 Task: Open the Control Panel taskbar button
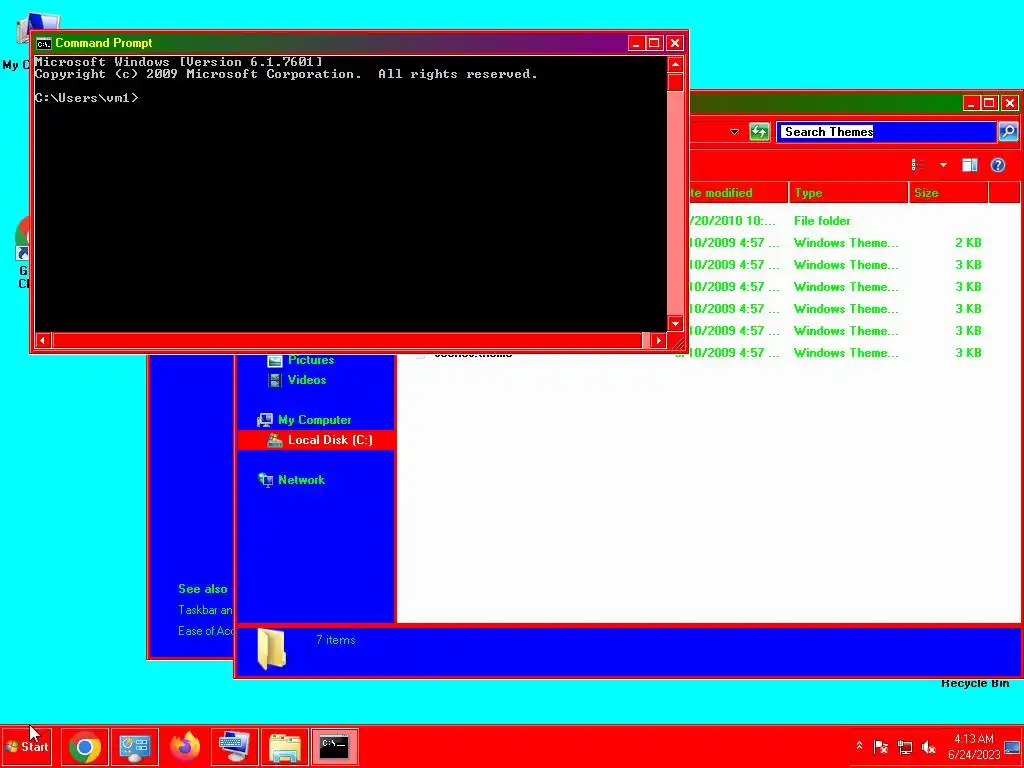tap(135, 747)
